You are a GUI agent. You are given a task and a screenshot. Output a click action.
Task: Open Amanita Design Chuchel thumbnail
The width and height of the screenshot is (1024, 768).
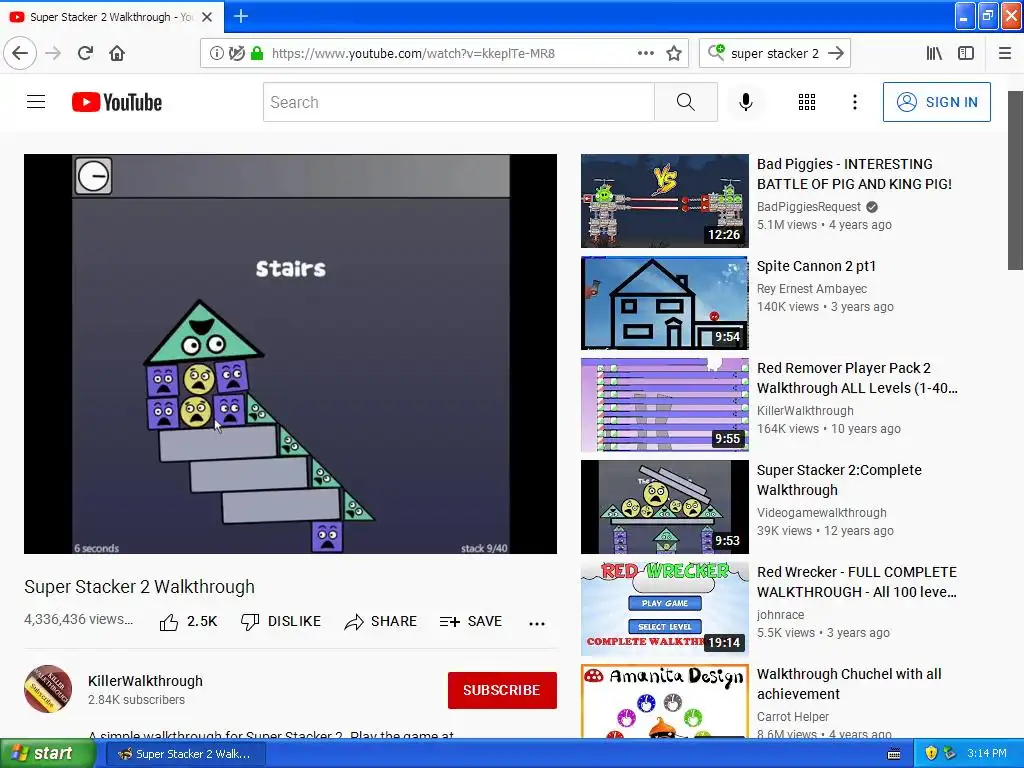tap(665, 701)
